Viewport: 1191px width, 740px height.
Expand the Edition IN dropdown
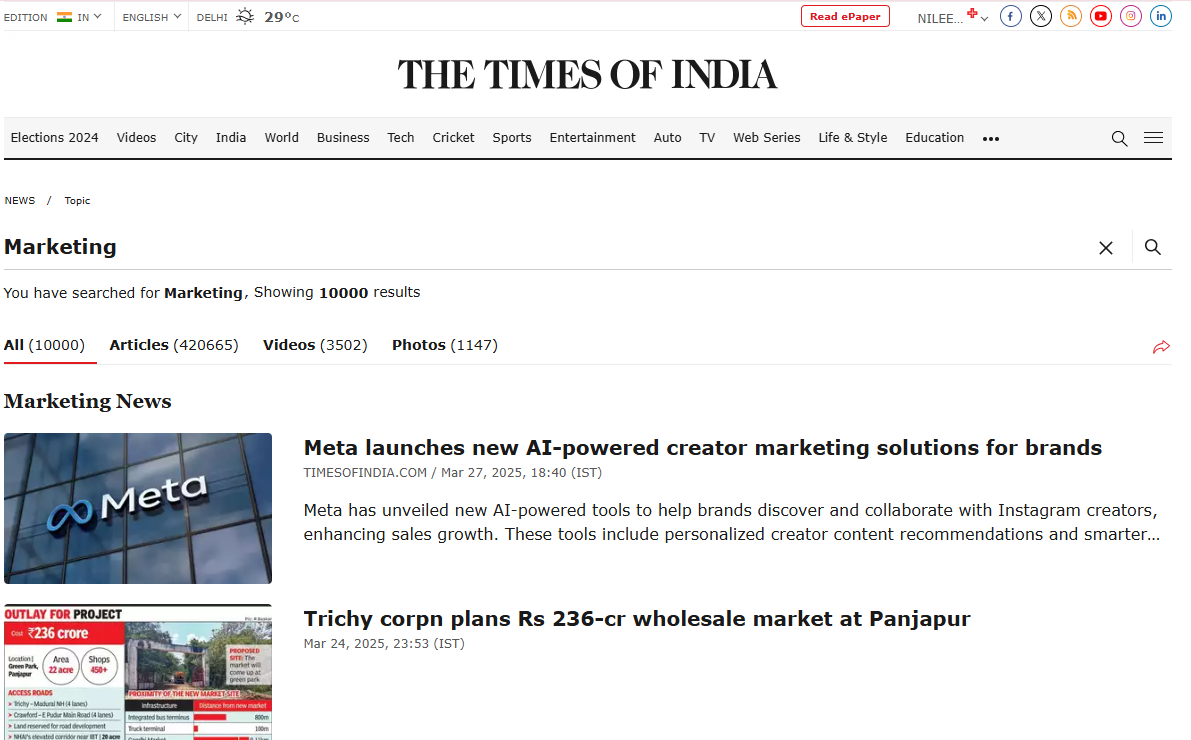pyautogui.click(x=79, y=17)
